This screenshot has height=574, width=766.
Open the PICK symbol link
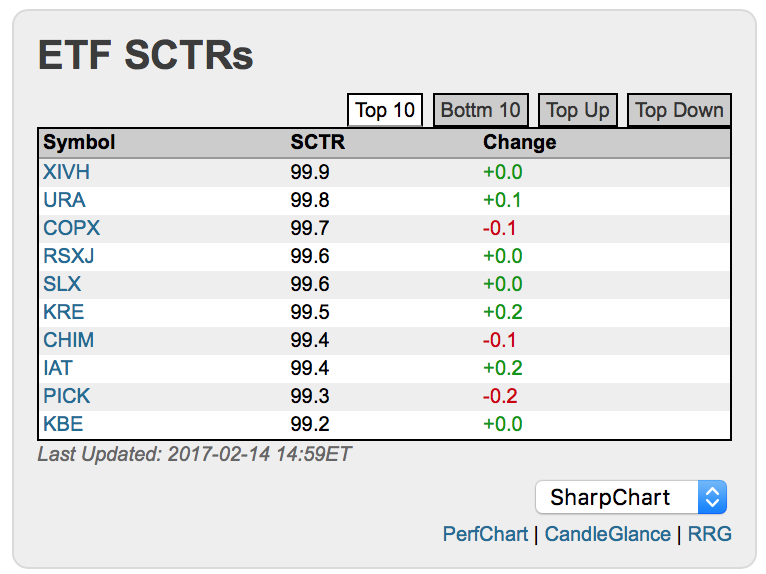pyautogui.click(x=66, y=396)
